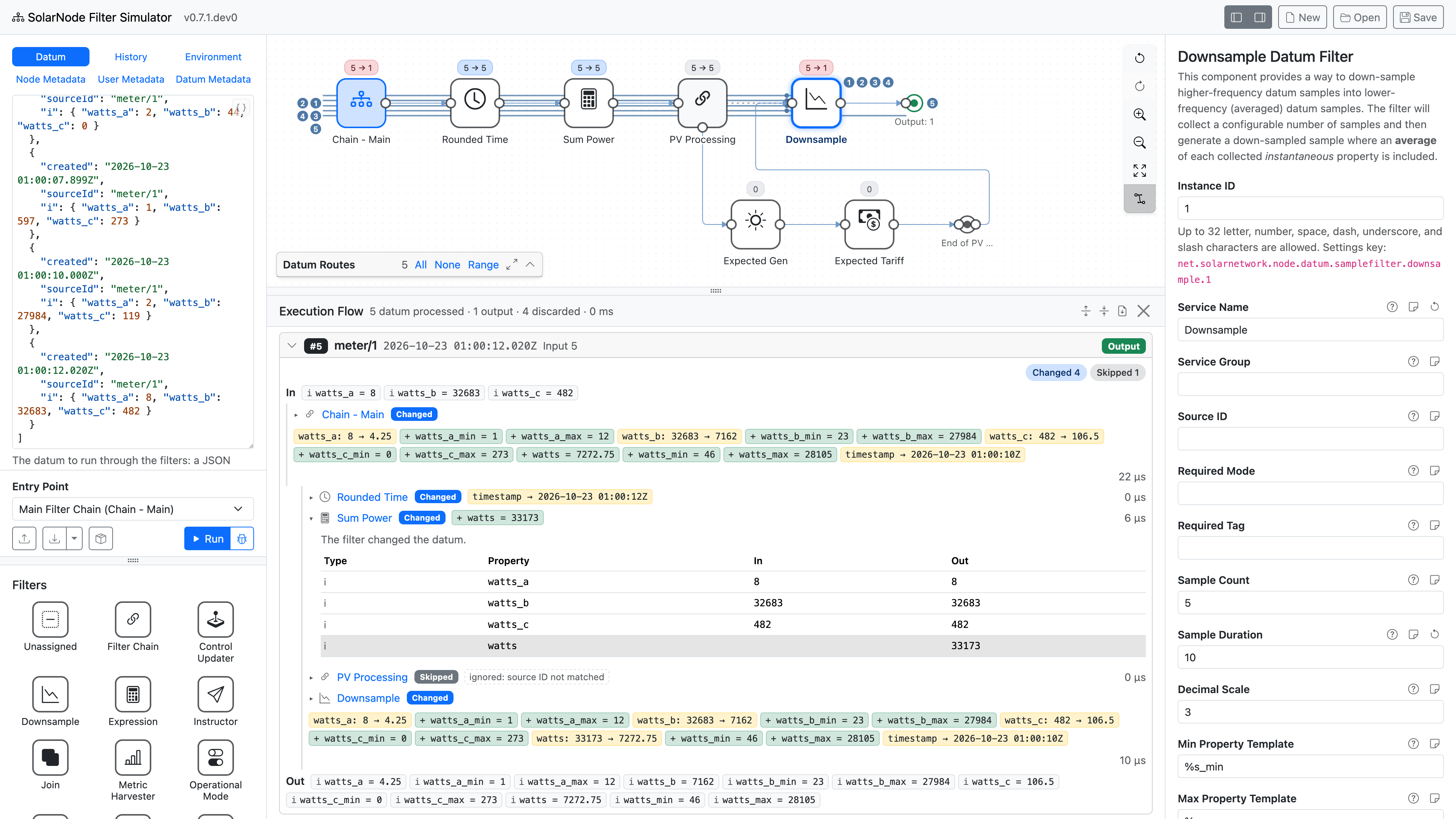Image resolution: width=1456 pixels, height=819 pixels.
Task: Click the Sample Duration input field
Action: coord(1310,657)
